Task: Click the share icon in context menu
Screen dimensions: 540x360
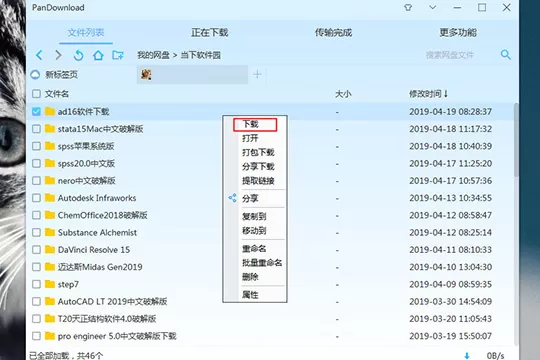Action: [x=232, y=198]
